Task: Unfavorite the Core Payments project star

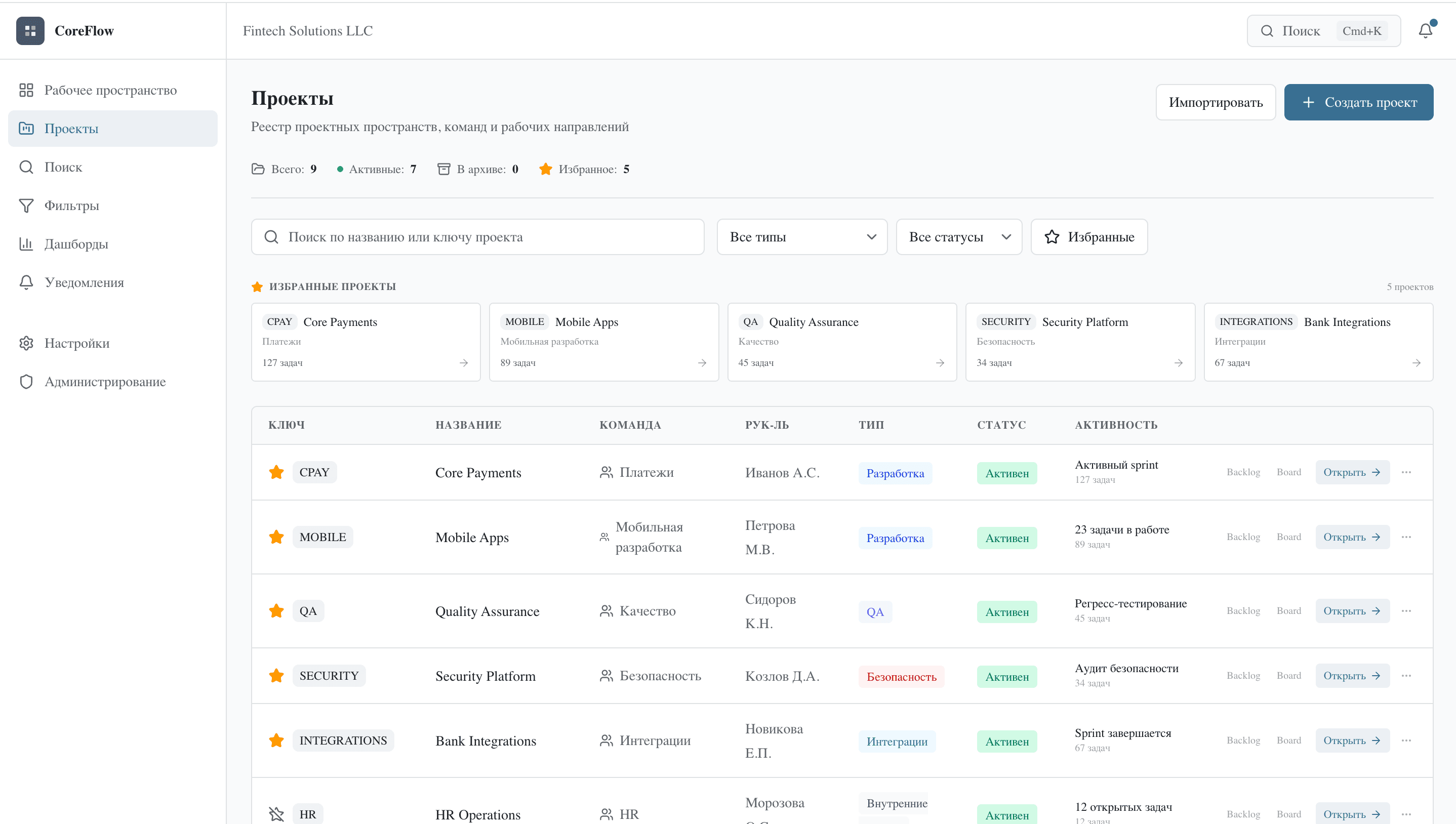Action: (x=277, y=471)
